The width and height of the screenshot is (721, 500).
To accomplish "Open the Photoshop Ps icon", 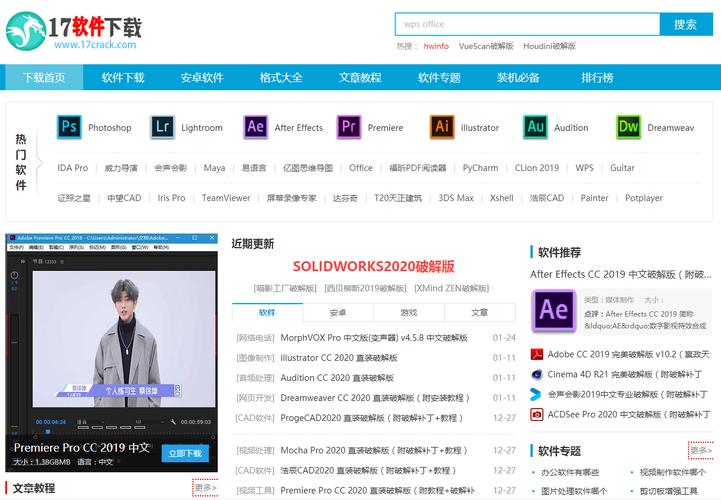I will [x=69, y=127].
